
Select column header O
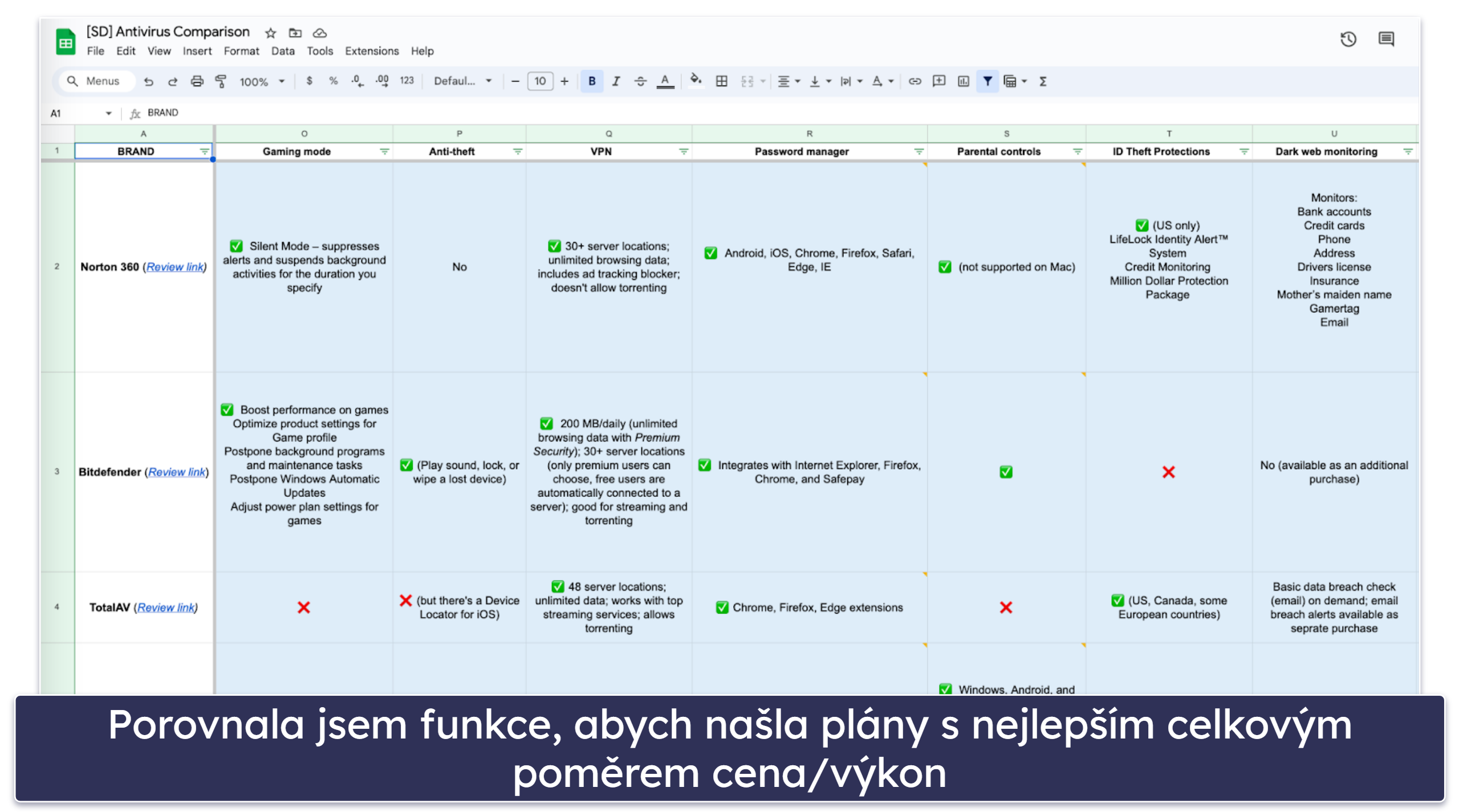click(x=304, y=134)
